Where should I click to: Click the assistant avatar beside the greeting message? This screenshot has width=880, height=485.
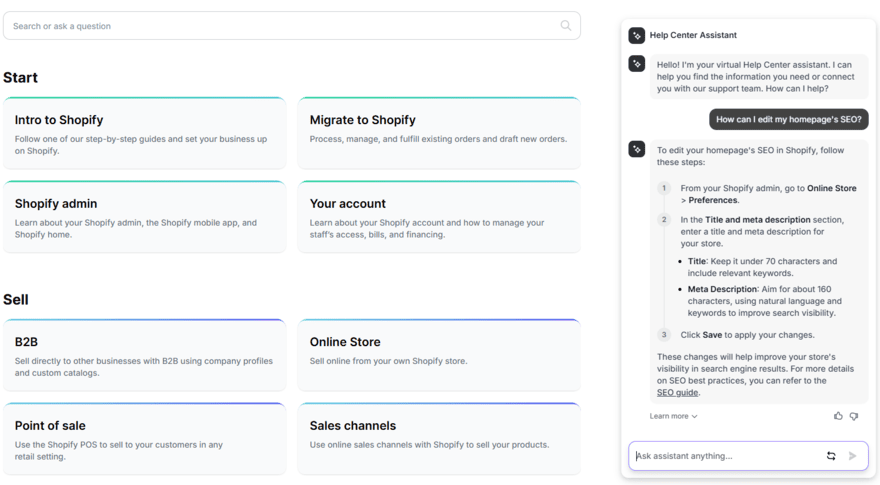click(636, 63)
